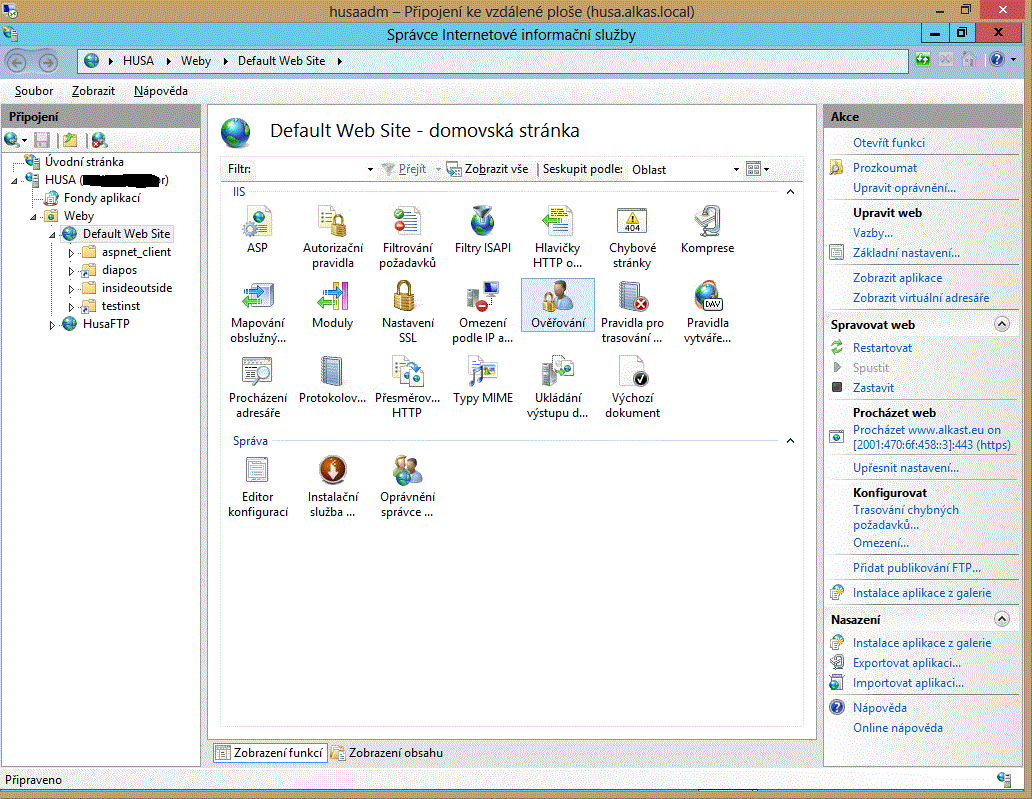Viewport: 1032px width, 799px height.
Task: Click Základní nastavení link
Action: click(906, 253)
